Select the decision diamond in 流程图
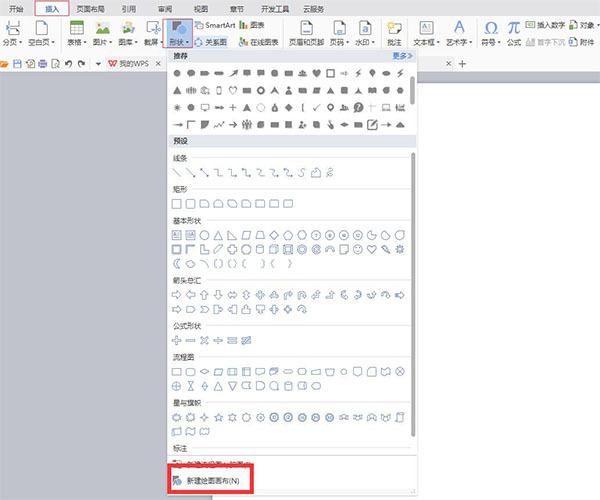The height and width of the screenshot is (500, 600). [204, 371]
